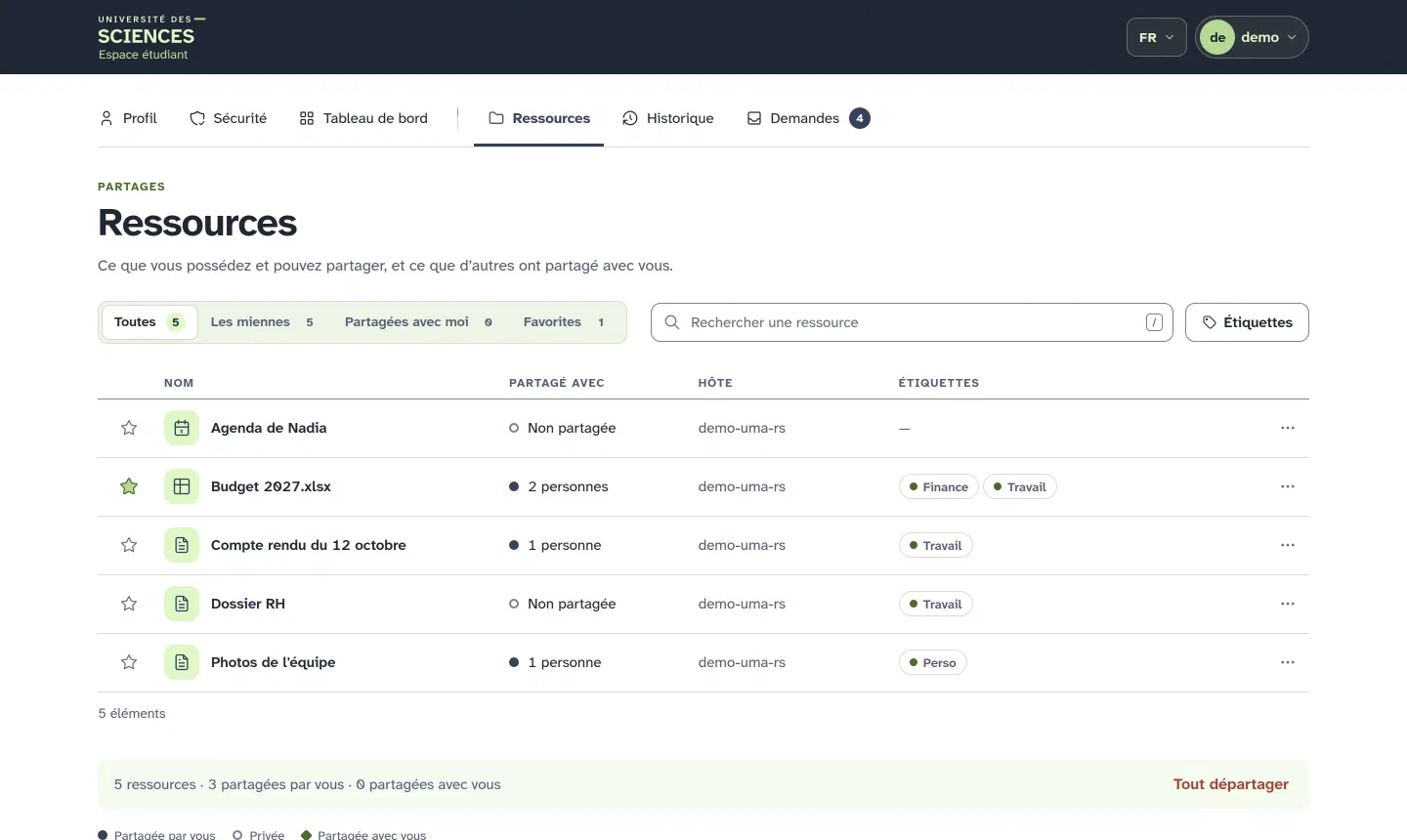Expand the demo account menu

pyautogui.click(x=1253, y=37)
